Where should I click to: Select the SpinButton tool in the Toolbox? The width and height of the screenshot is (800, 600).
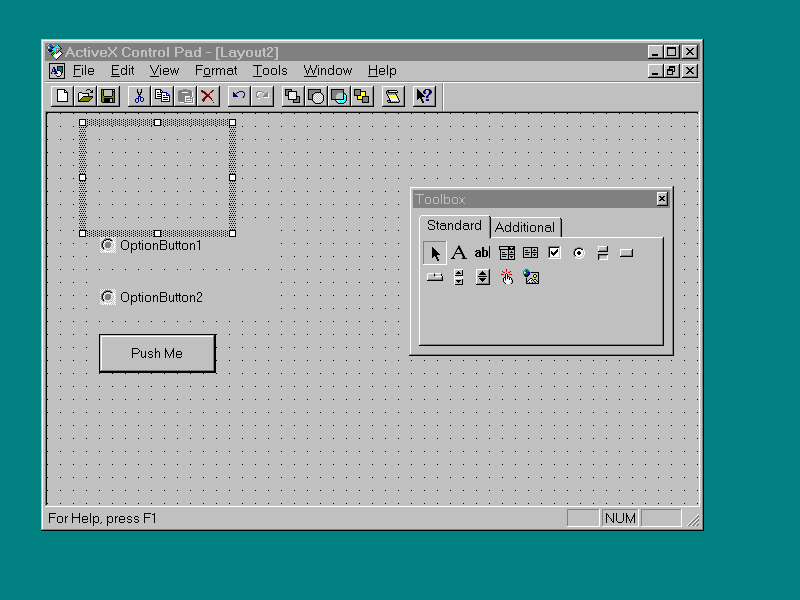pyautogui.click(x=483, y=277)
